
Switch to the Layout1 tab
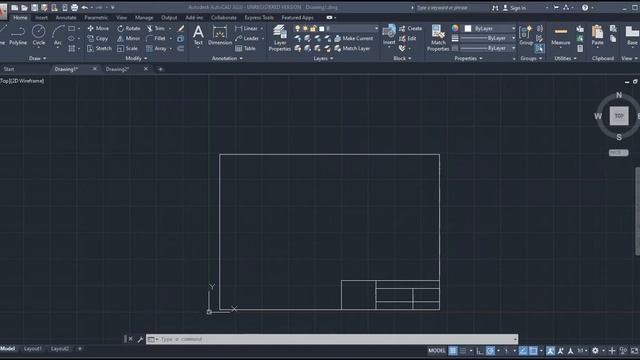33,349
